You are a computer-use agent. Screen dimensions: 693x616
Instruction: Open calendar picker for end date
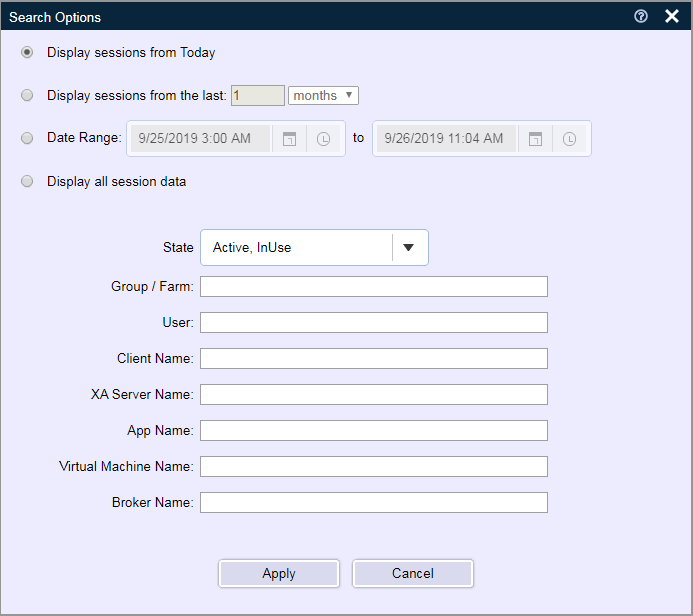point(535,139)
